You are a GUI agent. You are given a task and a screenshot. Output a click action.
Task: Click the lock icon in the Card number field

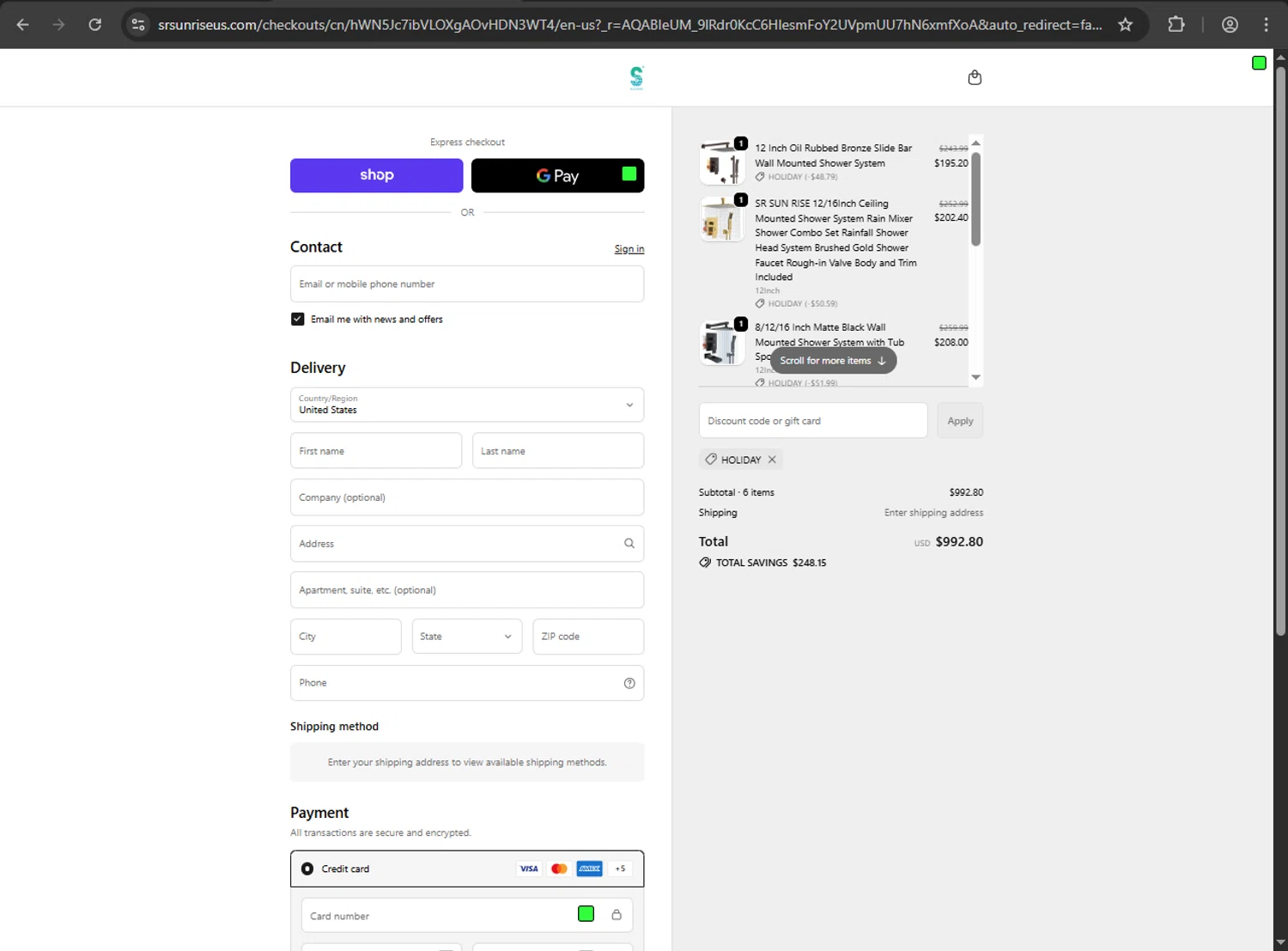tap(617, 915)
